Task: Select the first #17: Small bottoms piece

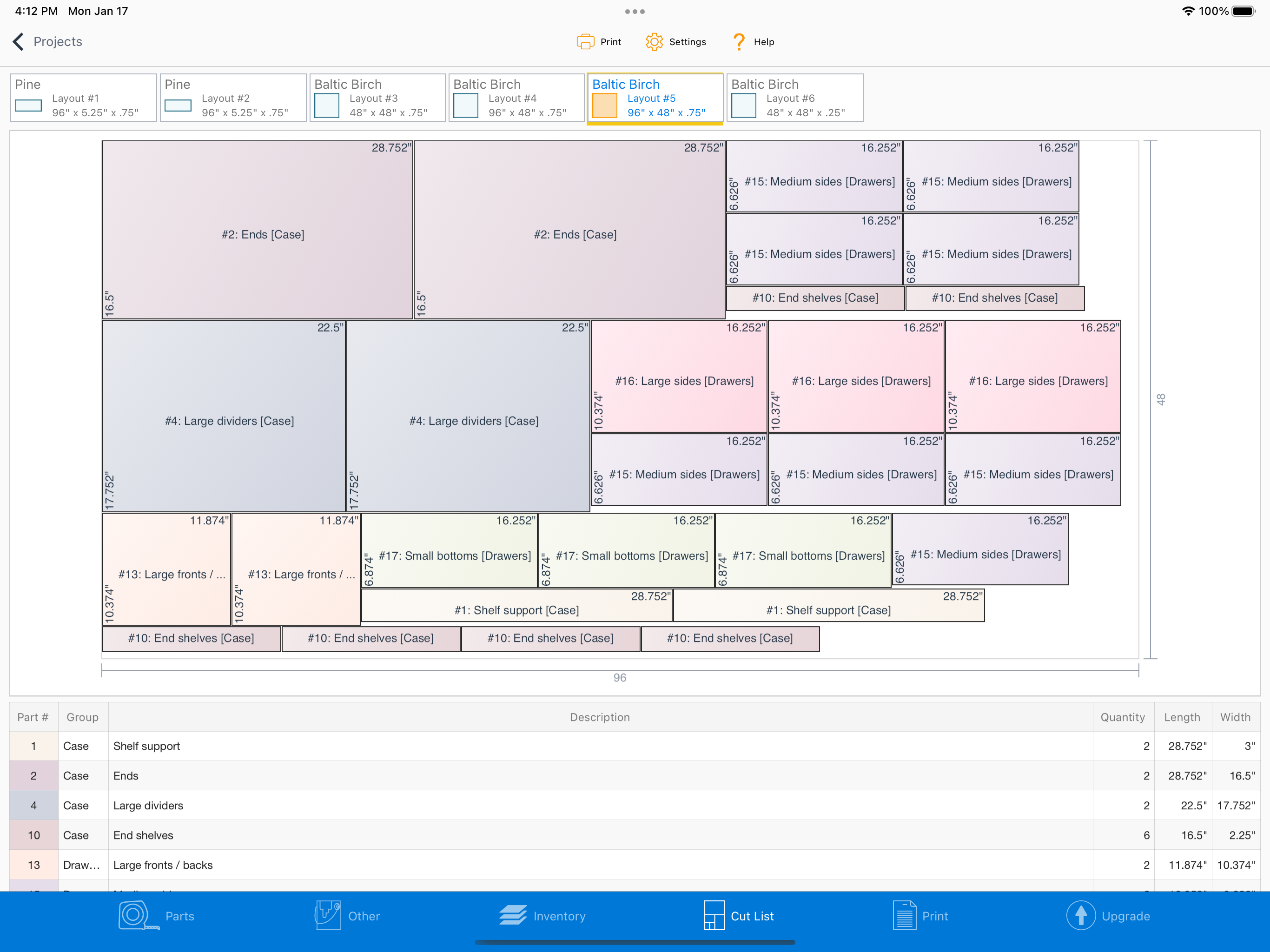Action: [450, 550]
